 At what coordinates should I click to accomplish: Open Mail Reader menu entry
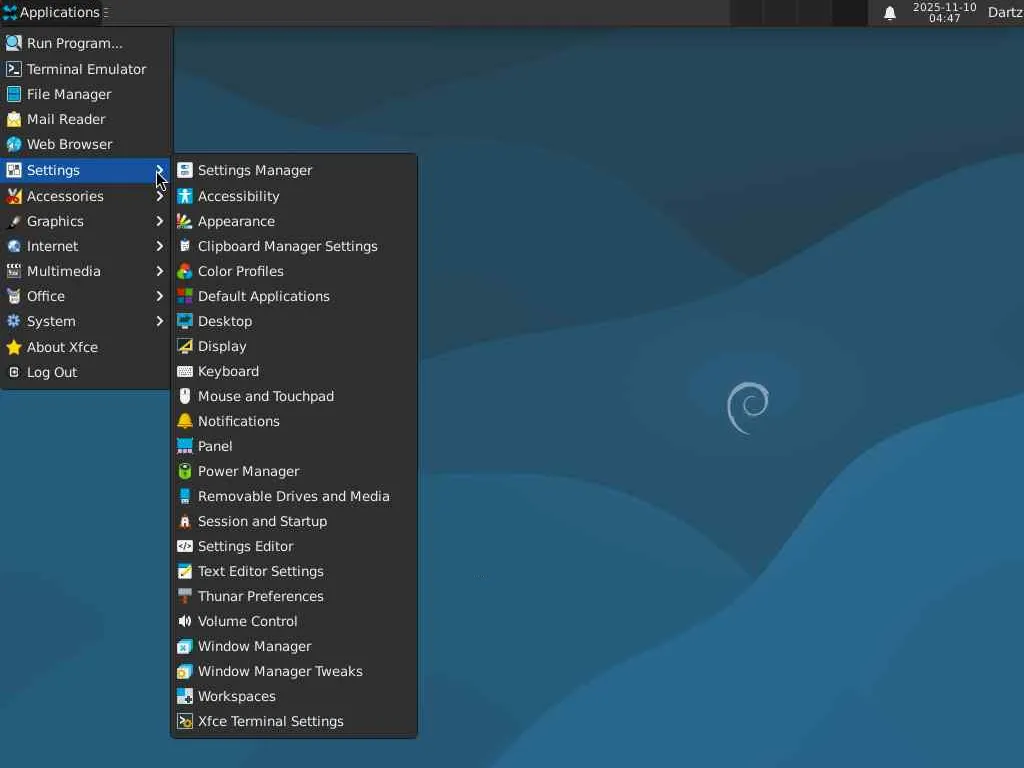[x=86, y=120]
